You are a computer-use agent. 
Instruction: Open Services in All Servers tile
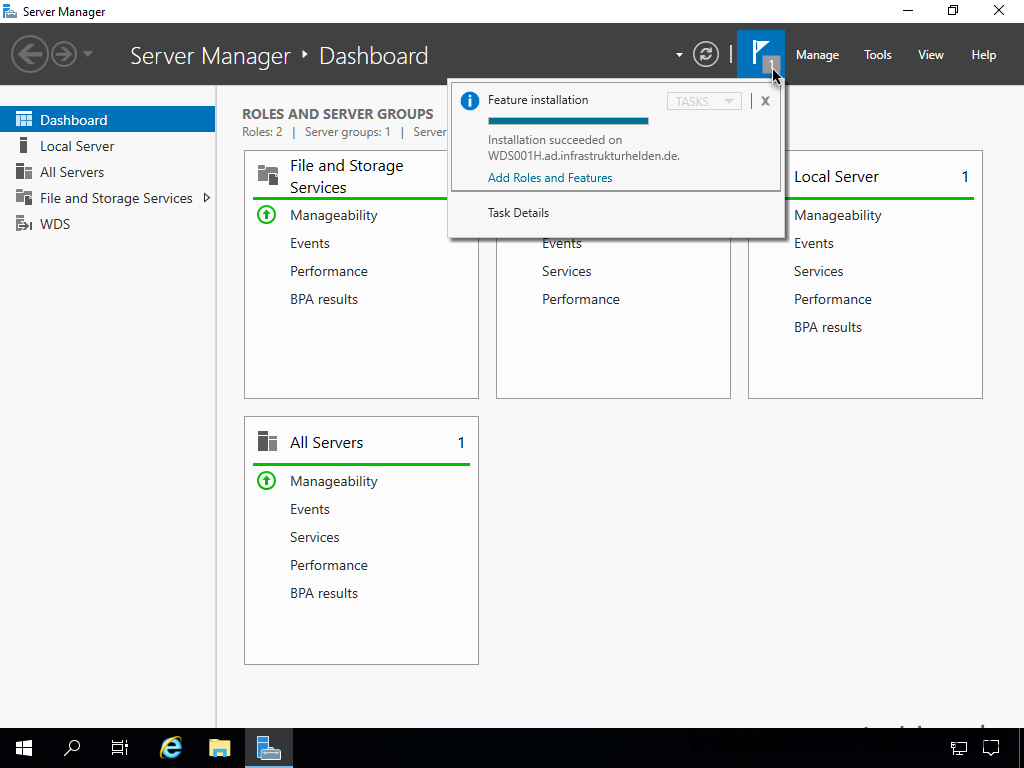(314, 537)
